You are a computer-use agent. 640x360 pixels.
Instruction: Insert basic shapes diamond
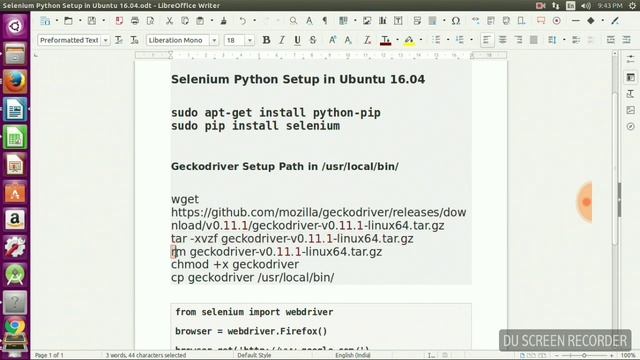[x=591, y=21]
